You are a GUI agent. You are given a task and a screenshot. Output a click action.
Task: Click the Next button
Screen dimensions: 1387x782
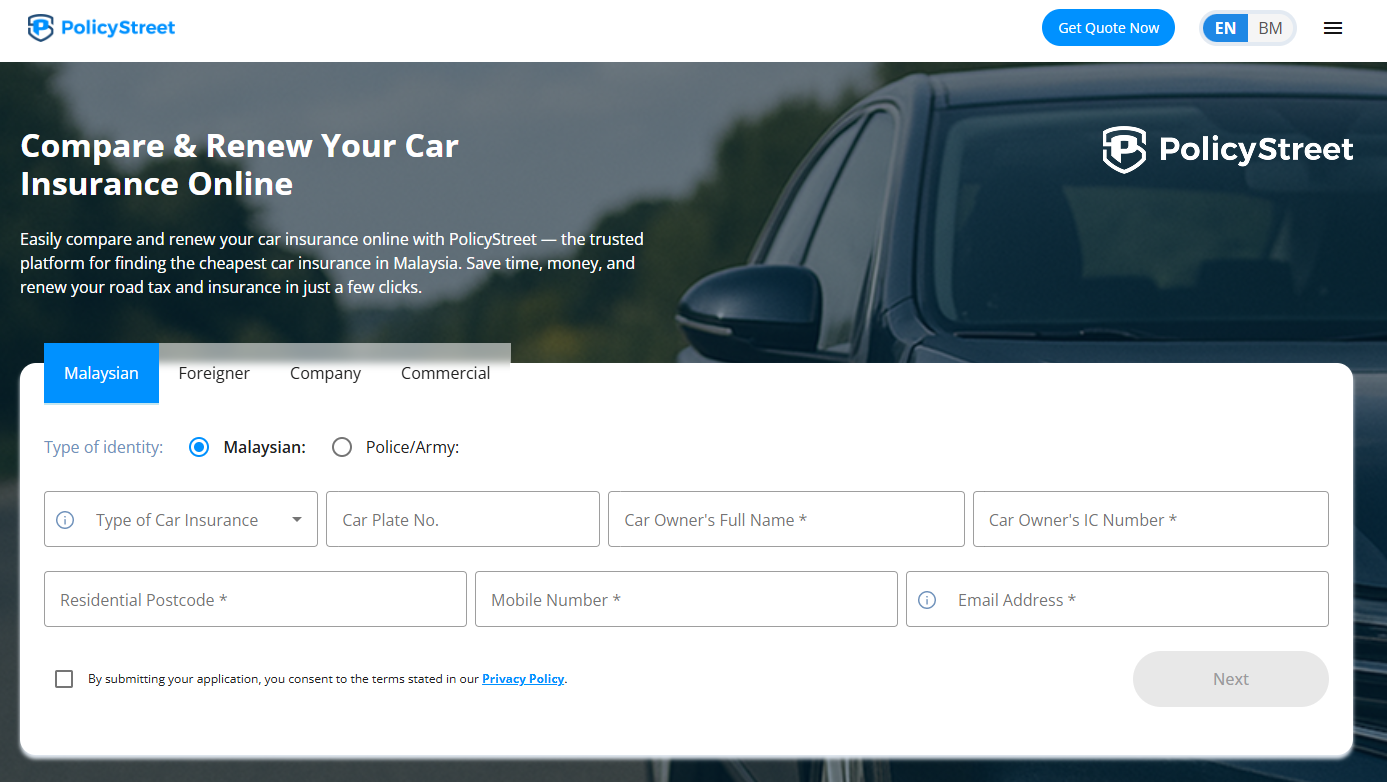click(x=1231, y=679)
